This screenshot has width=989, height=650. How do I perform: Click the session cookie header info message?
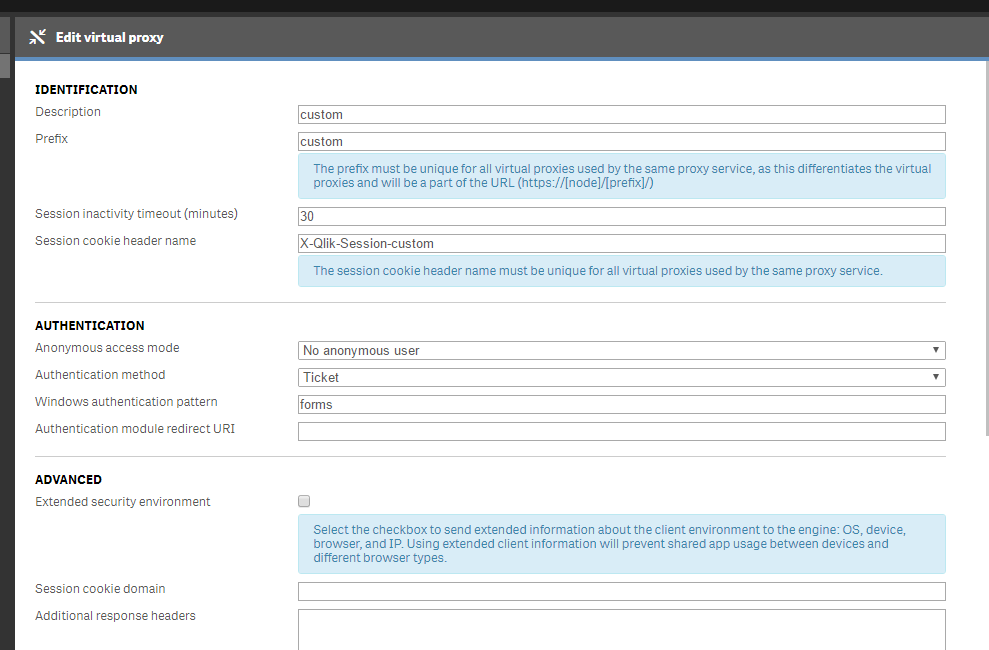point(621,271)
